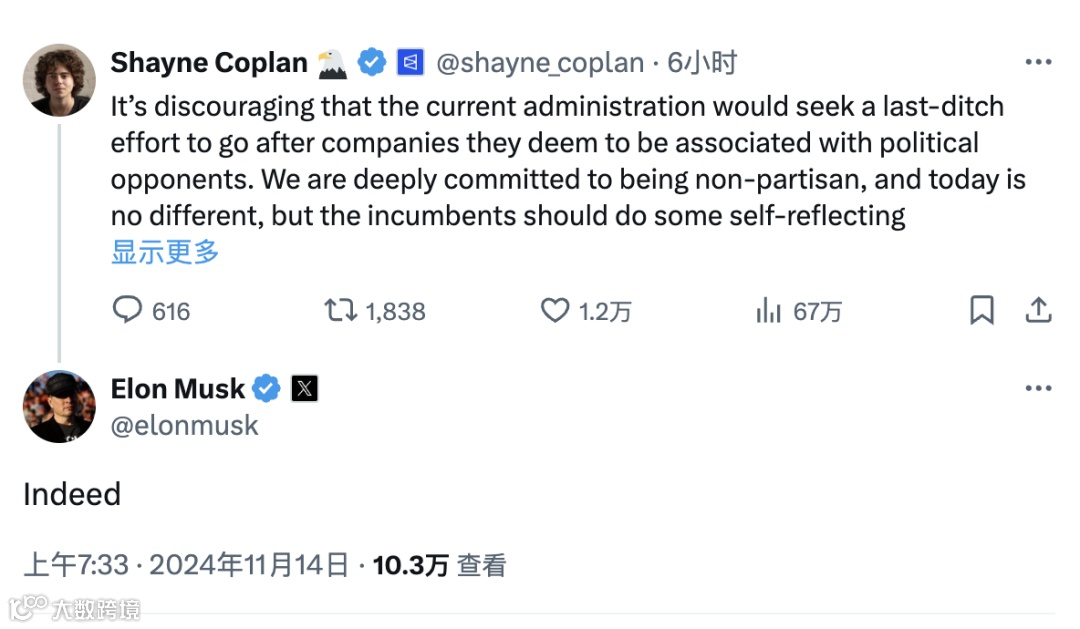The image size is (1080, 629).
Task: Click the Polymarket affiliation badge
Action: tap(411, 63)
